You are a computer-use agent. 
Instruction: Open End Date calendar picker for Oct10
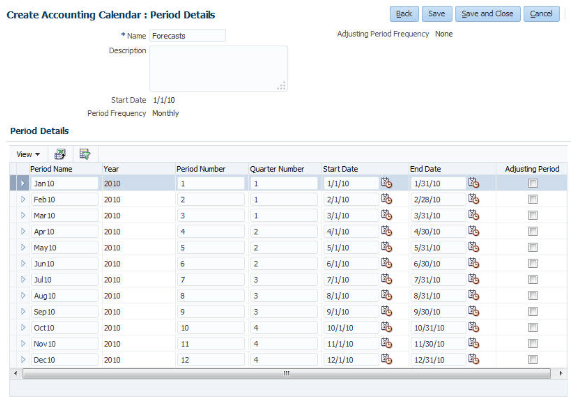pyautogui.click(x=474, y=327)
